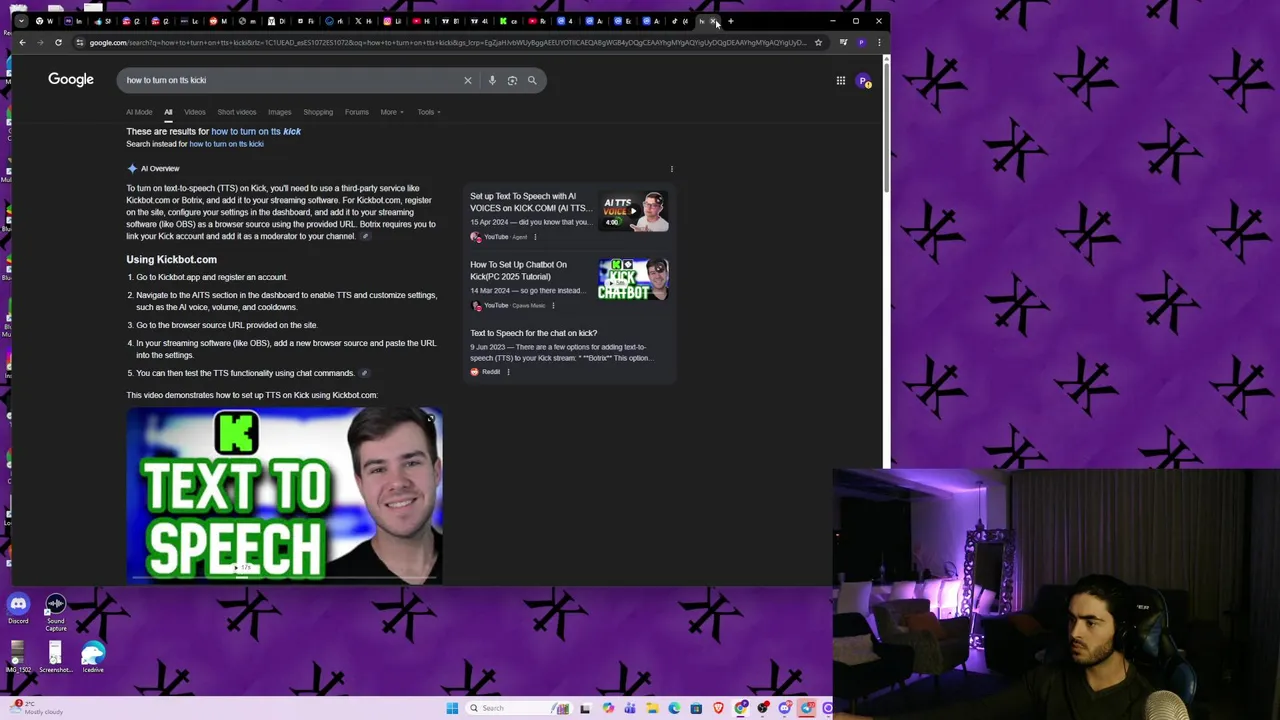Play the TEXT TO SPEECH video thumbnail
The image size is (1280, 720).
click(284, 495)
